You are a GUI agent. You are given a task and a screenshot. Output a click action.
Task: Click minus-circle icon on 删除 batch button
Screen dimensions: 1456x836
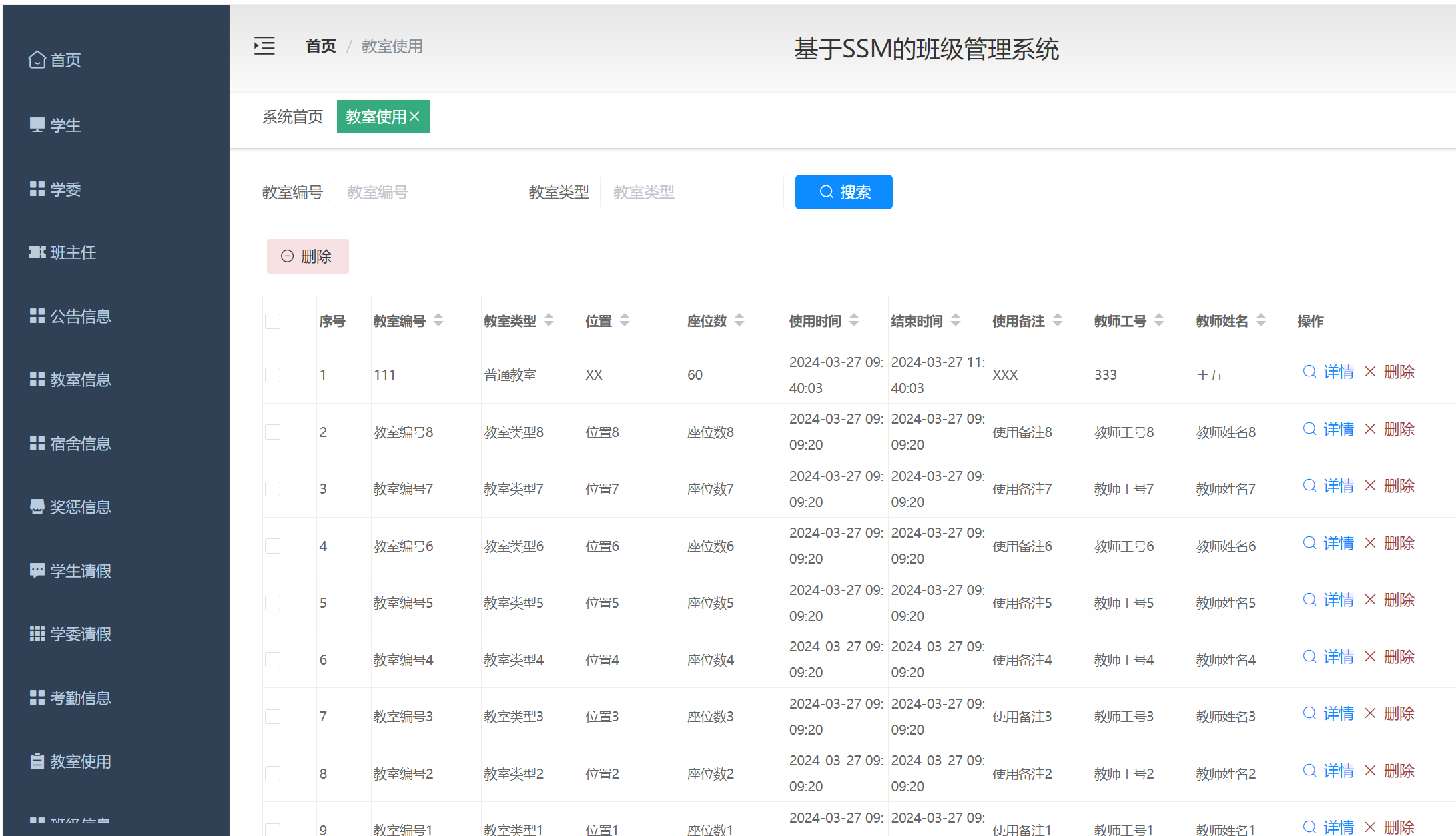tap(287, 256)
